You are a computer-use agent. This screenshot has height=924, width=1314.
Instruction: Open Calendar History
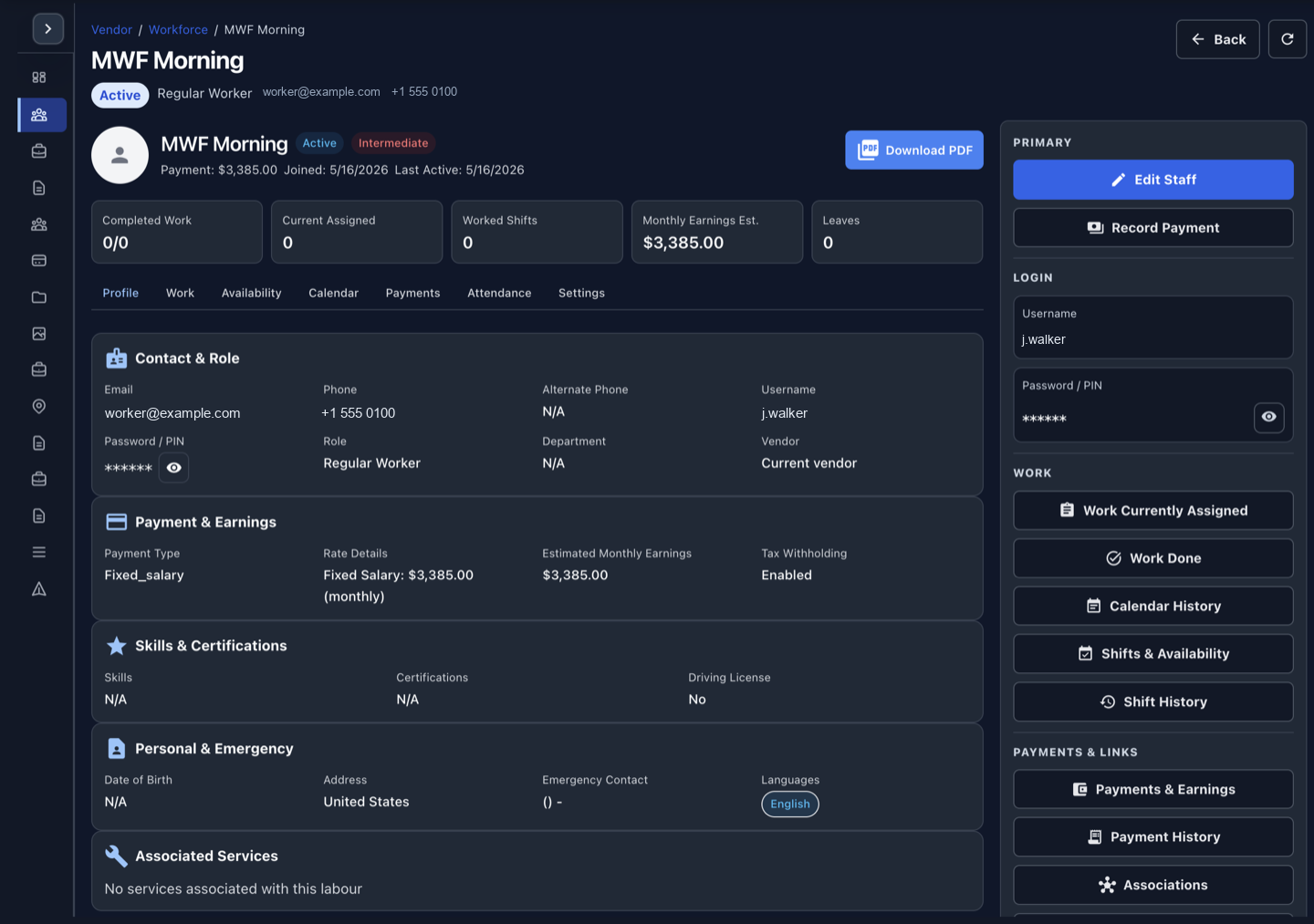coord(1153,606)
